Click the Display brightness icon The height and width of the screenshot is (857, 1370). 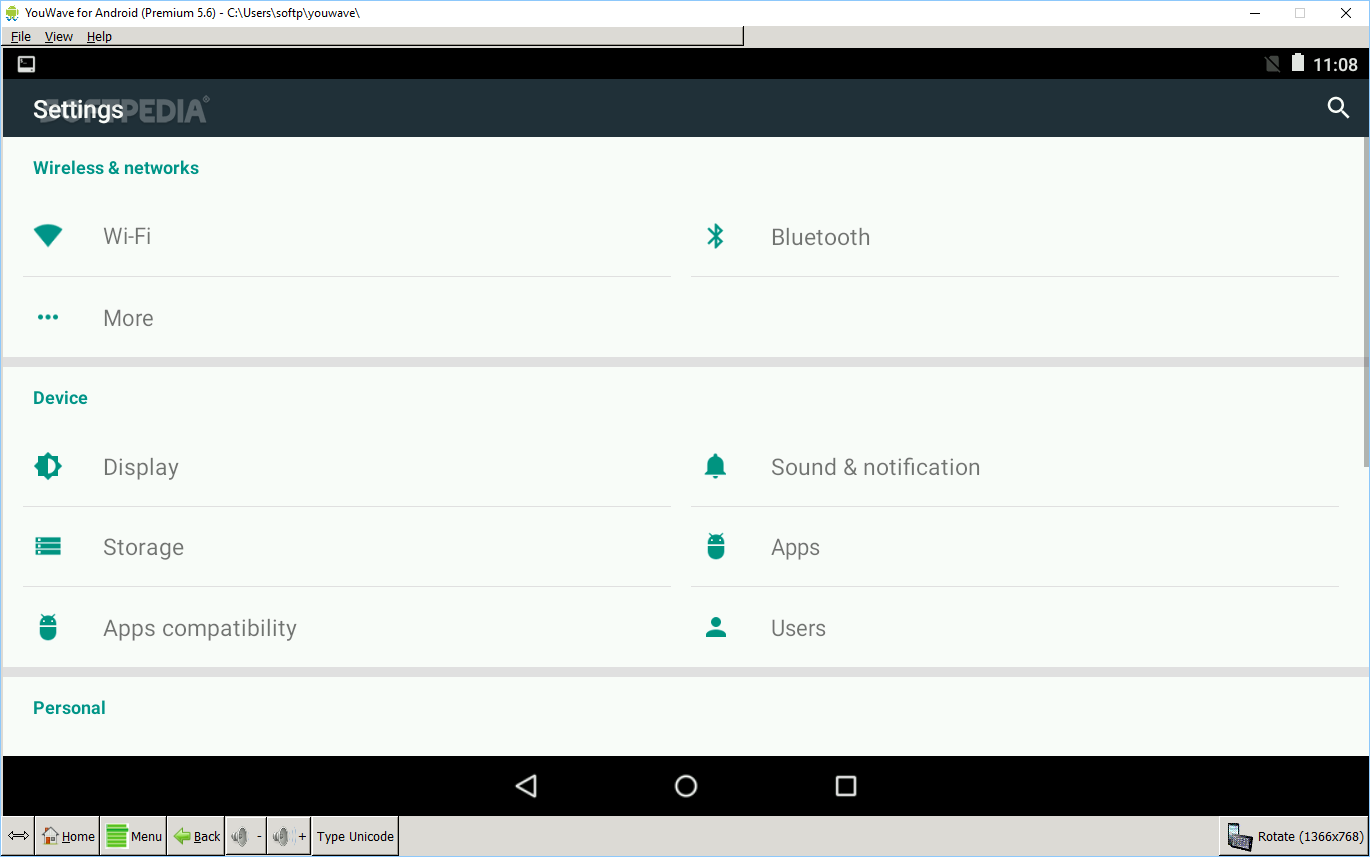click(x=48, y=466)
